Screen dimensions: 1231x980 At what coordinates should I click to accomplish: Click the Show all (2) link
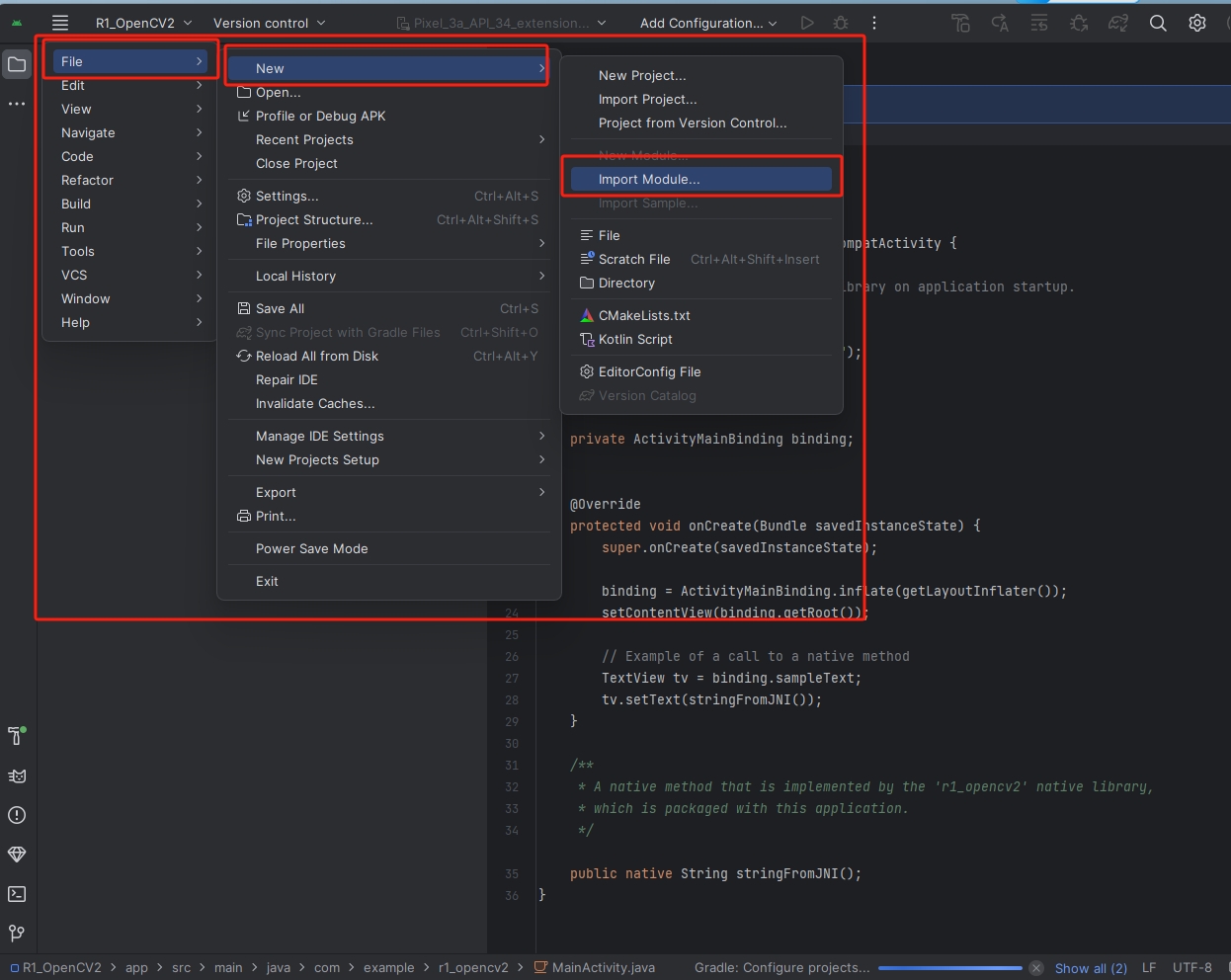[1091, 968]
